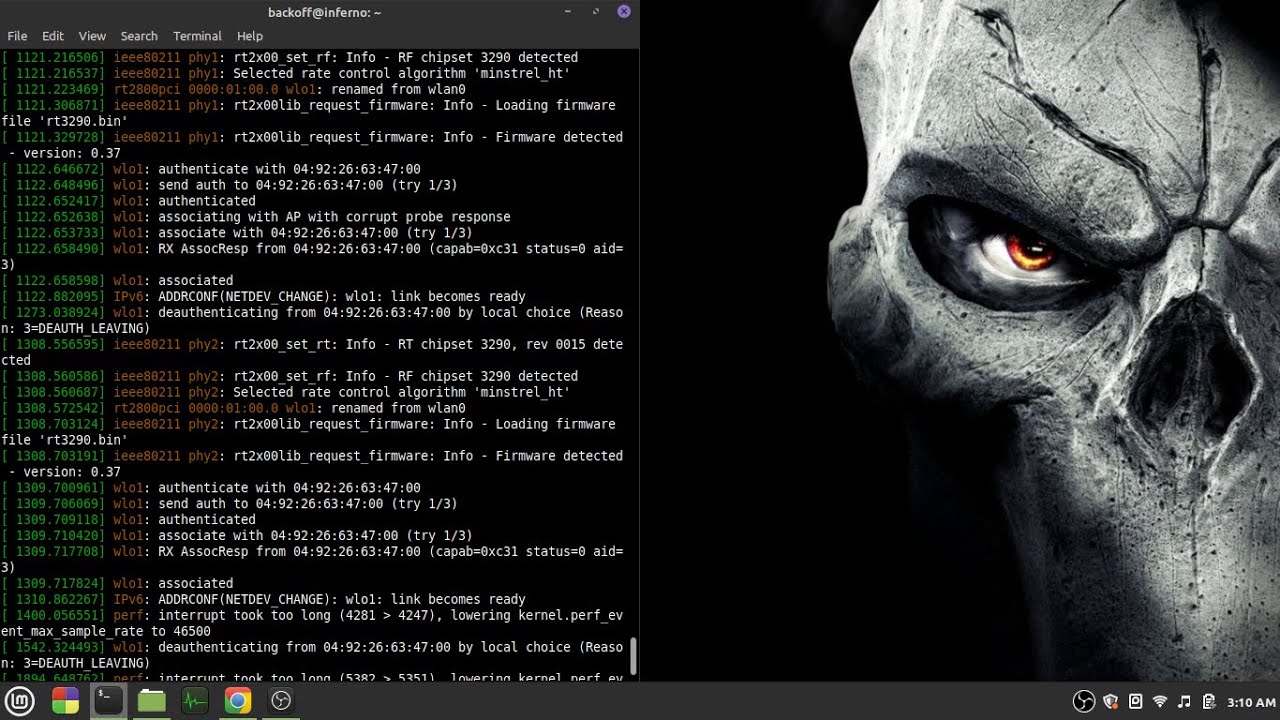Open the update manager shield tray icon
This screenshot has width=1280, height=720.
coord(1110,702)
